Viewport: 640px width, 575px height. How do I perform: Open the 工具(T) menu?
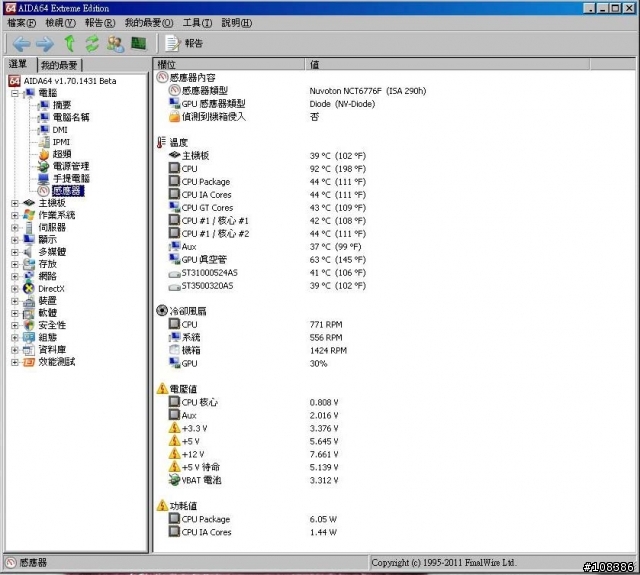(197, 23)
